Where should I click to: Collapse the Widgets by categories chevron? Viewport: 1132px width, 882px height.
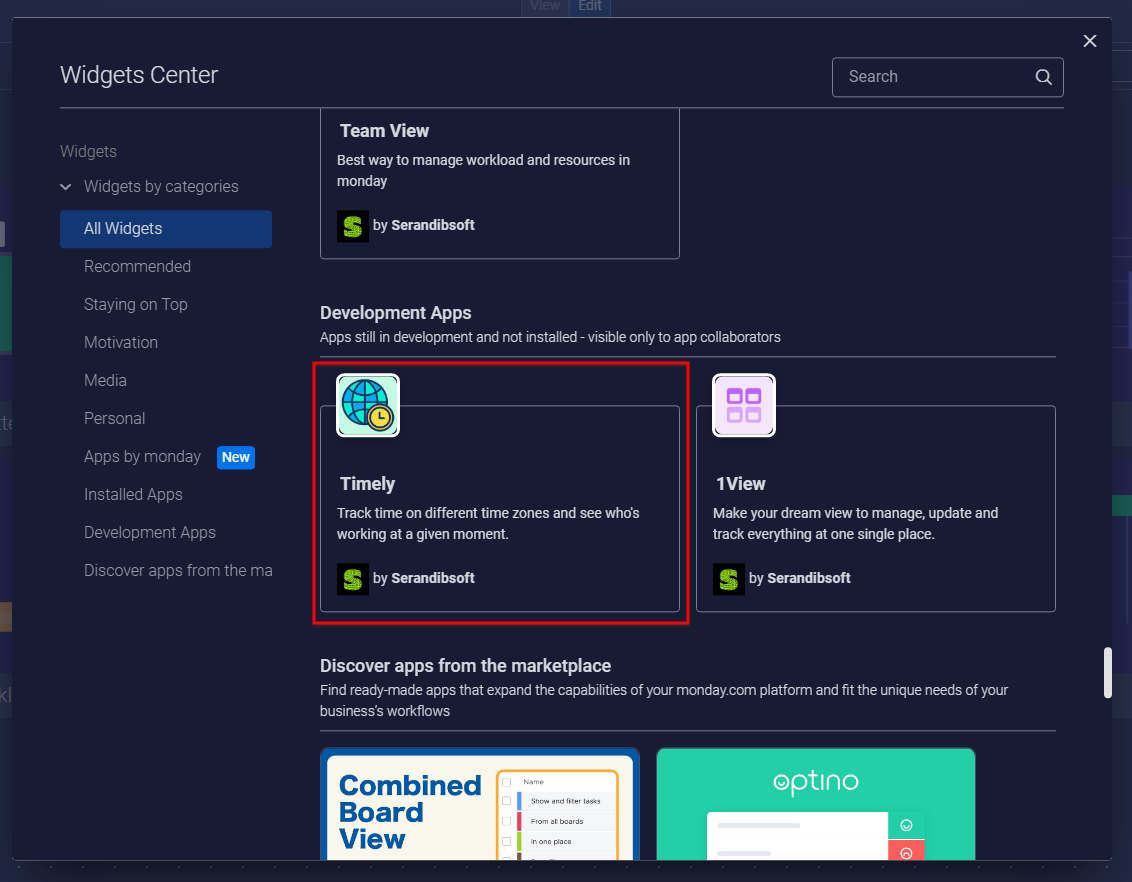[x=66, y=187]
